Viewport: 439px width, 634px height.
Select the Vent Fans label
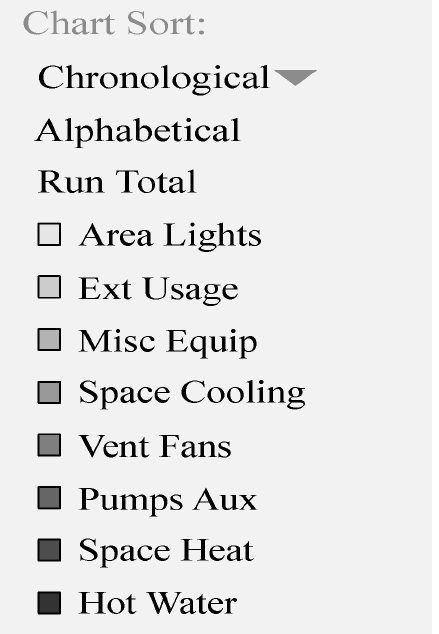pyautogui.click(x=155, y=446)
